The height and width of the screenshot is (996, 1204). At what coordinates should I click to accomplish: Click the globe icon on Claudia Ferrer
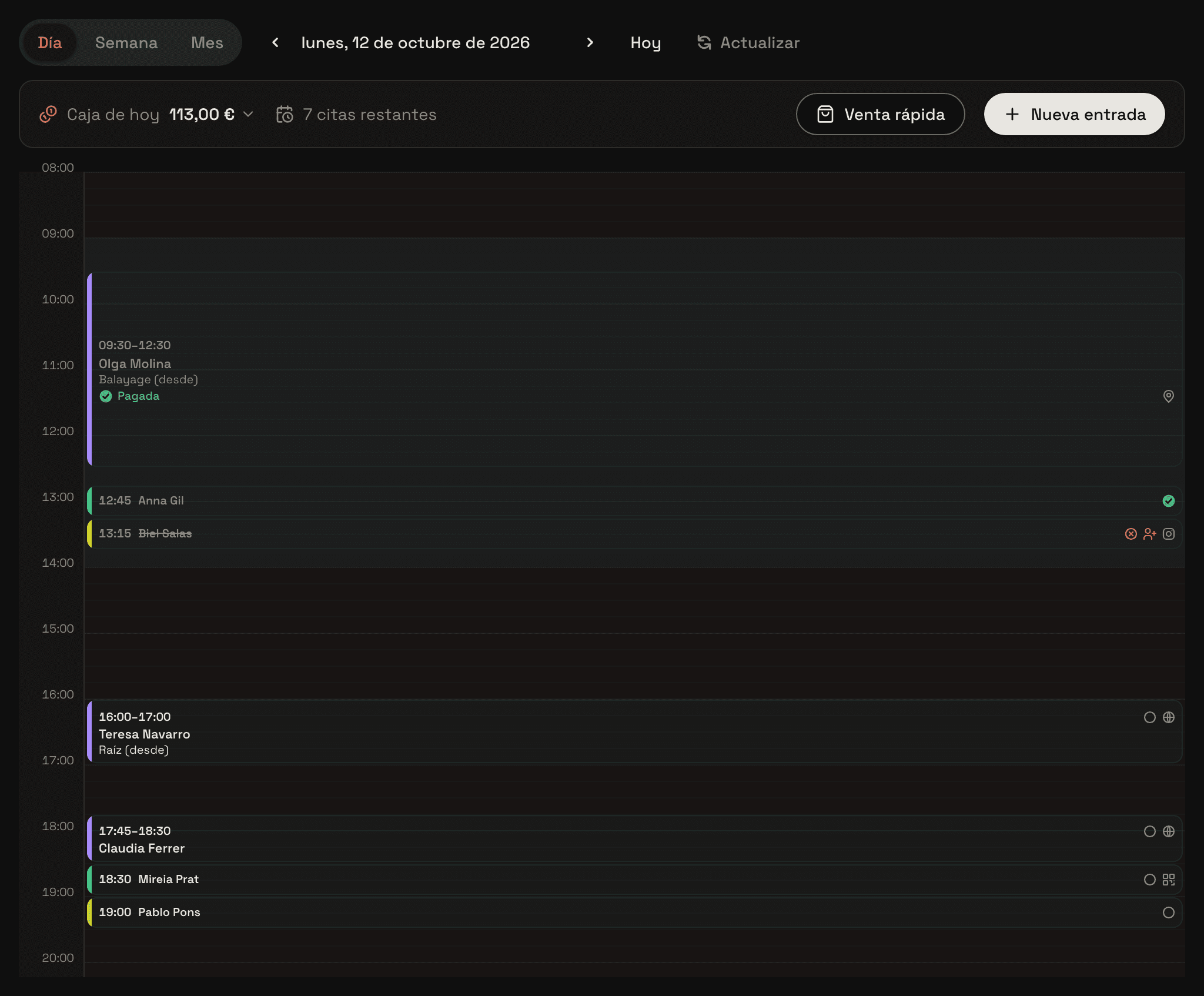[x=1169, y=831]
